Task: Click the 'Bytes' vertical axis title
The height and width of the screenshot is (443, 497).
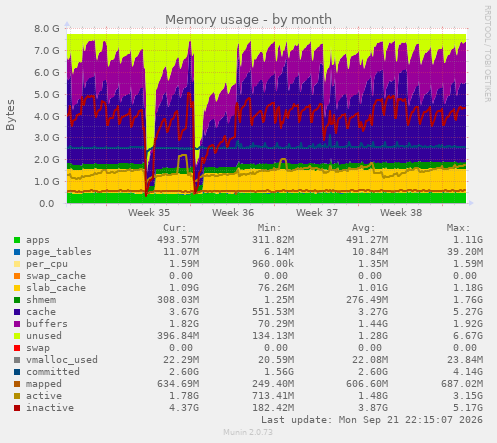Action: (10, 115)
